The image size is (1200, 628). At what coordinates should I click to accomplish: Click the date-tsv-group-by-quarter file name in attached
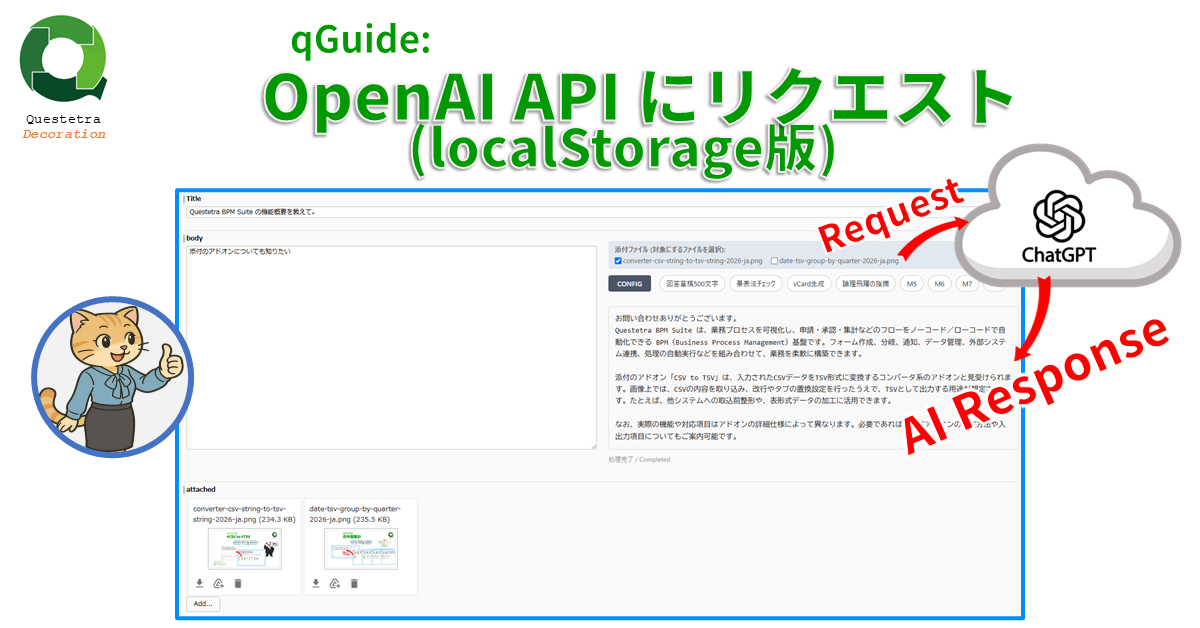pyautogui.click(x=356, y=514)
